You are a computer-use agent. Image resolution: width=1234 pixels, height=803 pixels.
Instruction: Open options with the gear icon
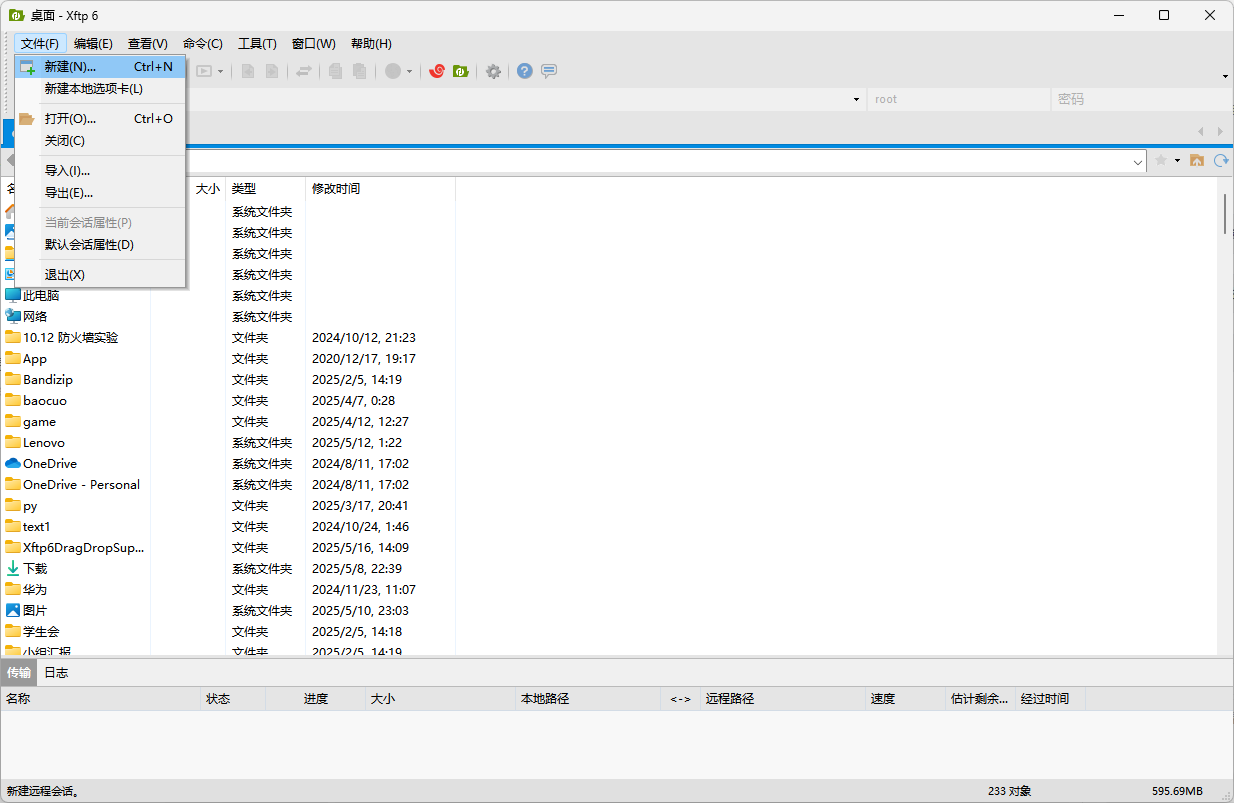[x=493, y=71]
